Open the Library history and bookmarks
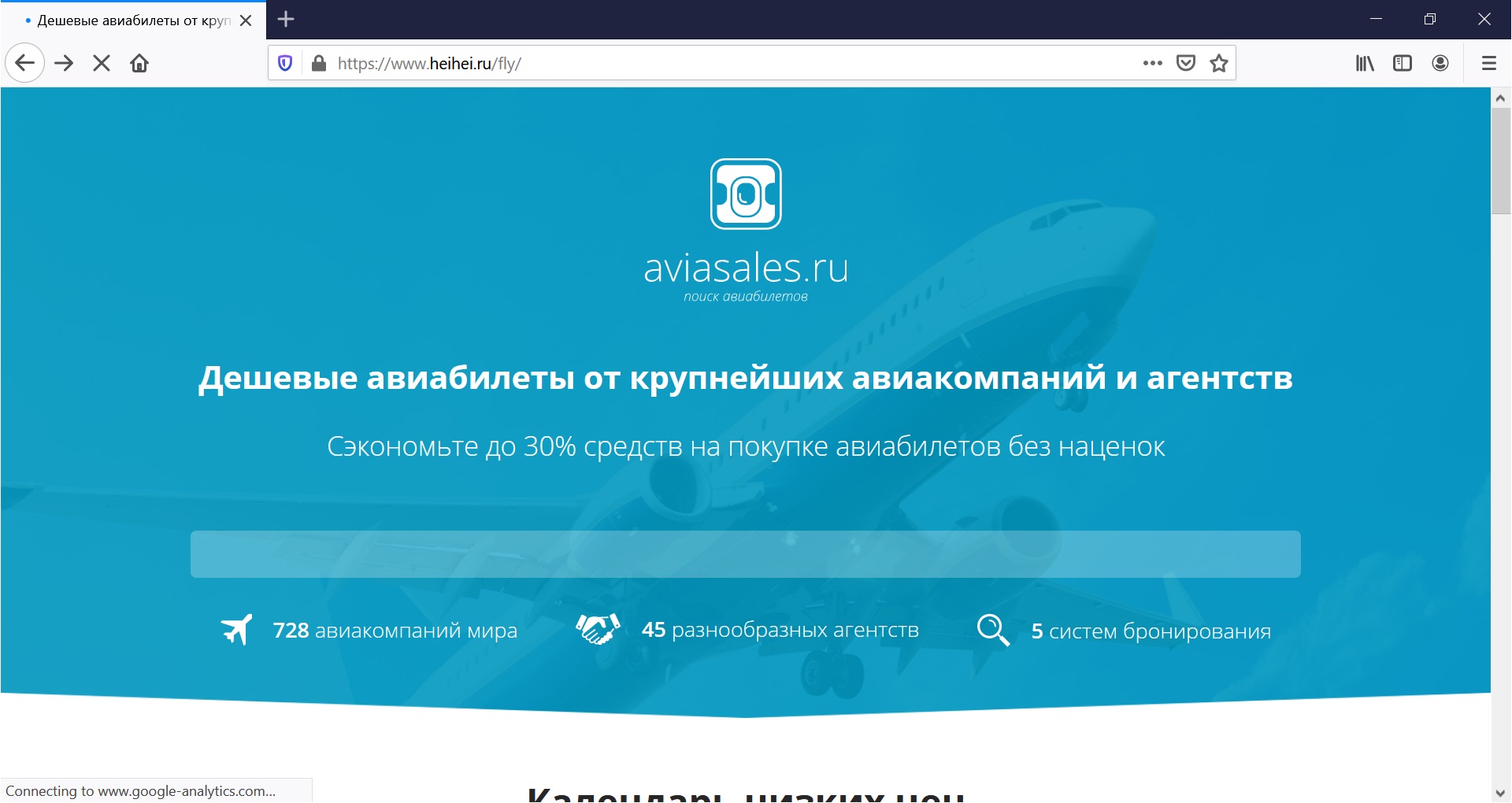1512x803 pixels. [1365, 63]
